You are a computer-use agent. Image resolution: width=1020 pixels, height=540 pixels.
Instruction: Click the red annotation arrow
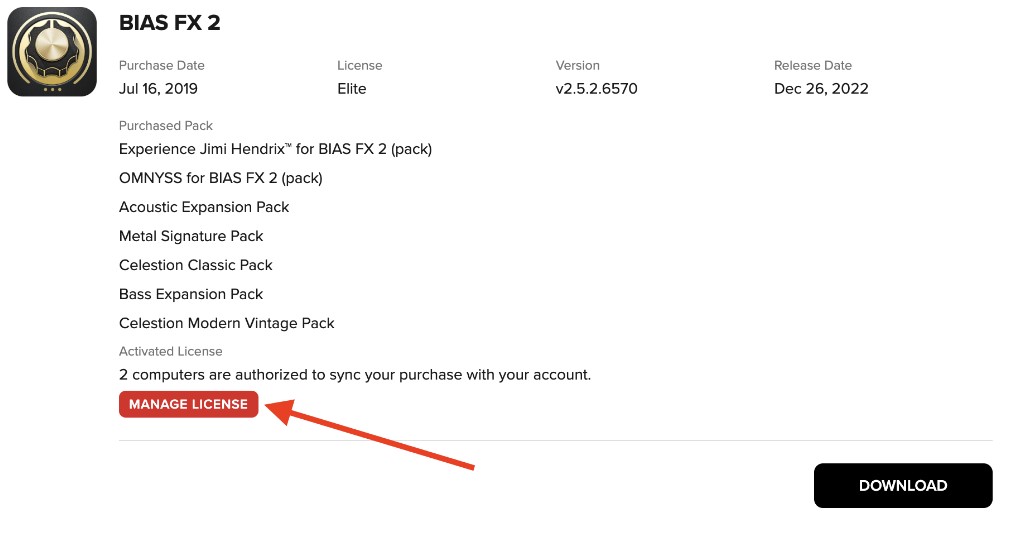pos(371,433)
